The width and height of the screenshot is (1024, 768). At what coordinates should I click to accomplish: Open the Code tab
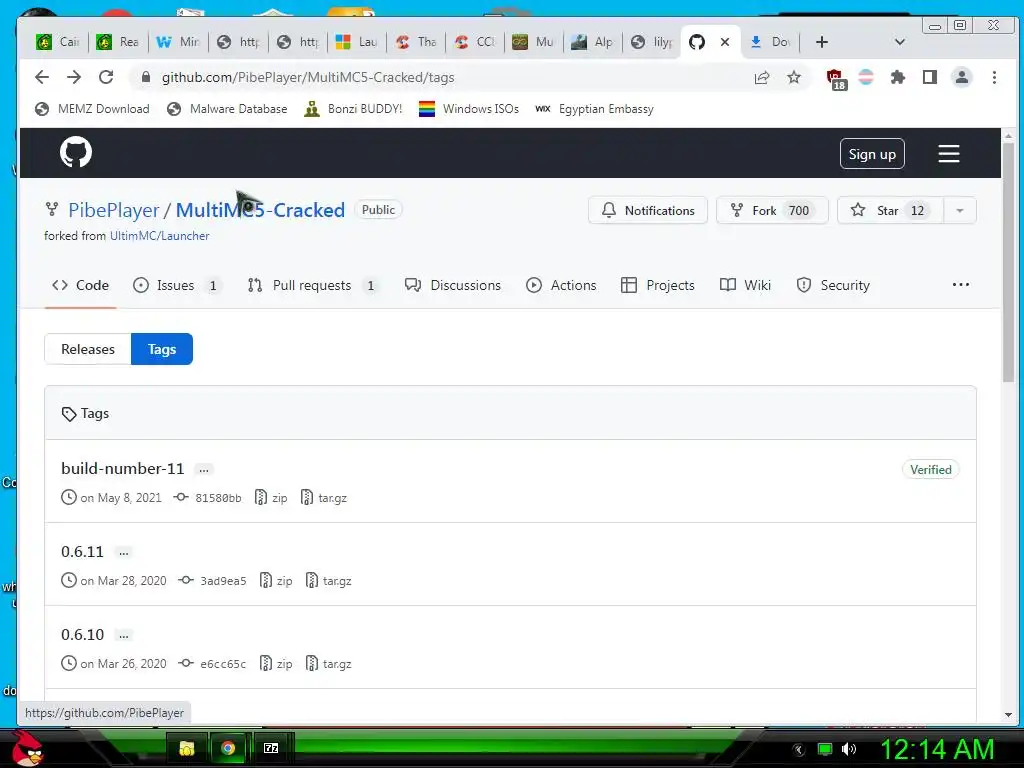click(x=80, y=285)
